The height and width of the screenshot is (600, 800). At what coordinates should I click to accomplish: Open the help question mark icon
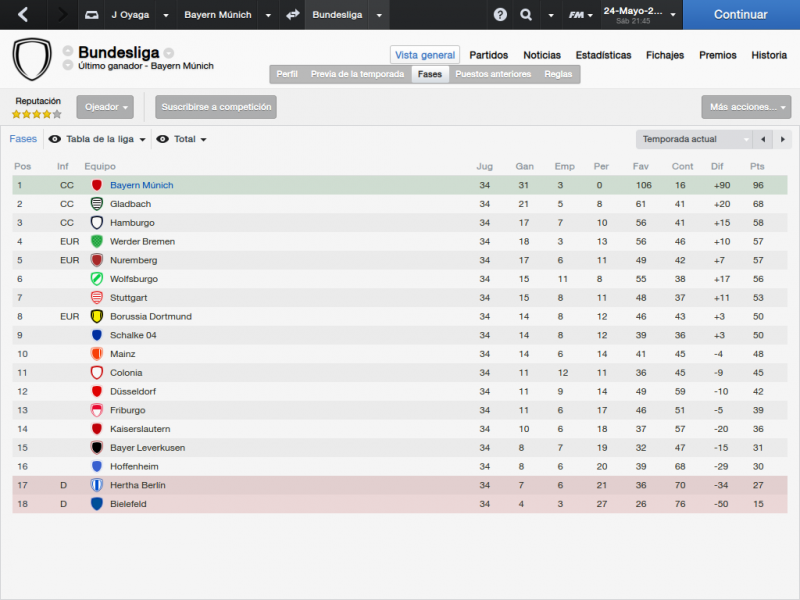click(500, 15)
